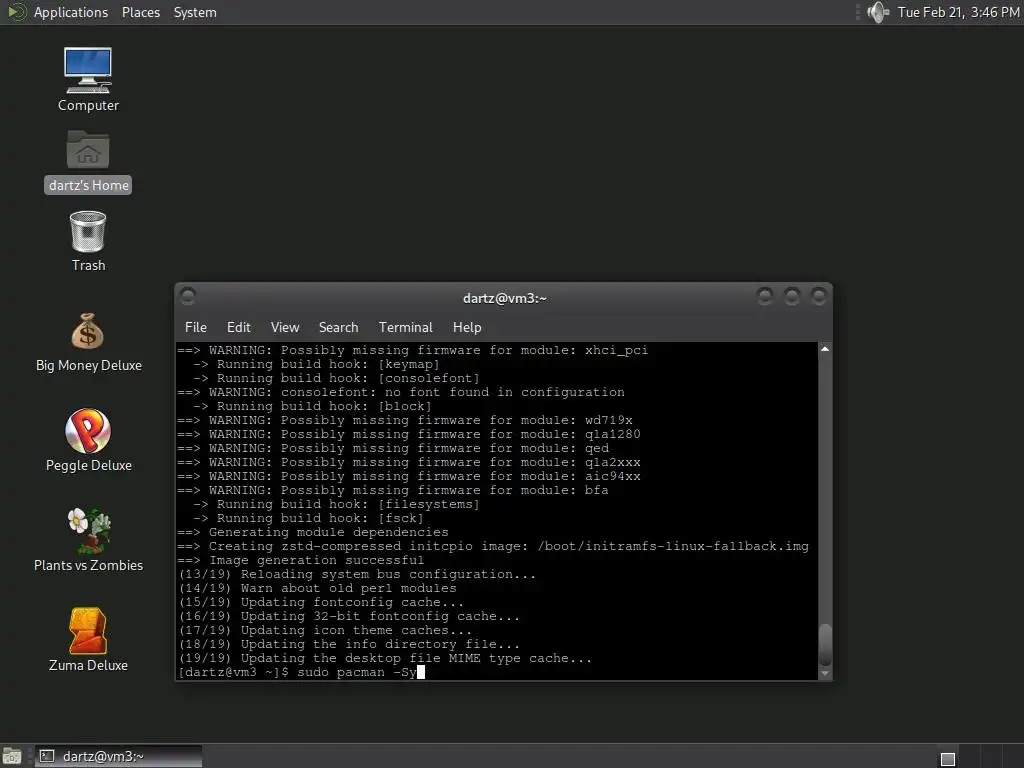
Task: Click line '(16/19) Updating 32-bit fontconfig cache'
Action: point(349,616)
